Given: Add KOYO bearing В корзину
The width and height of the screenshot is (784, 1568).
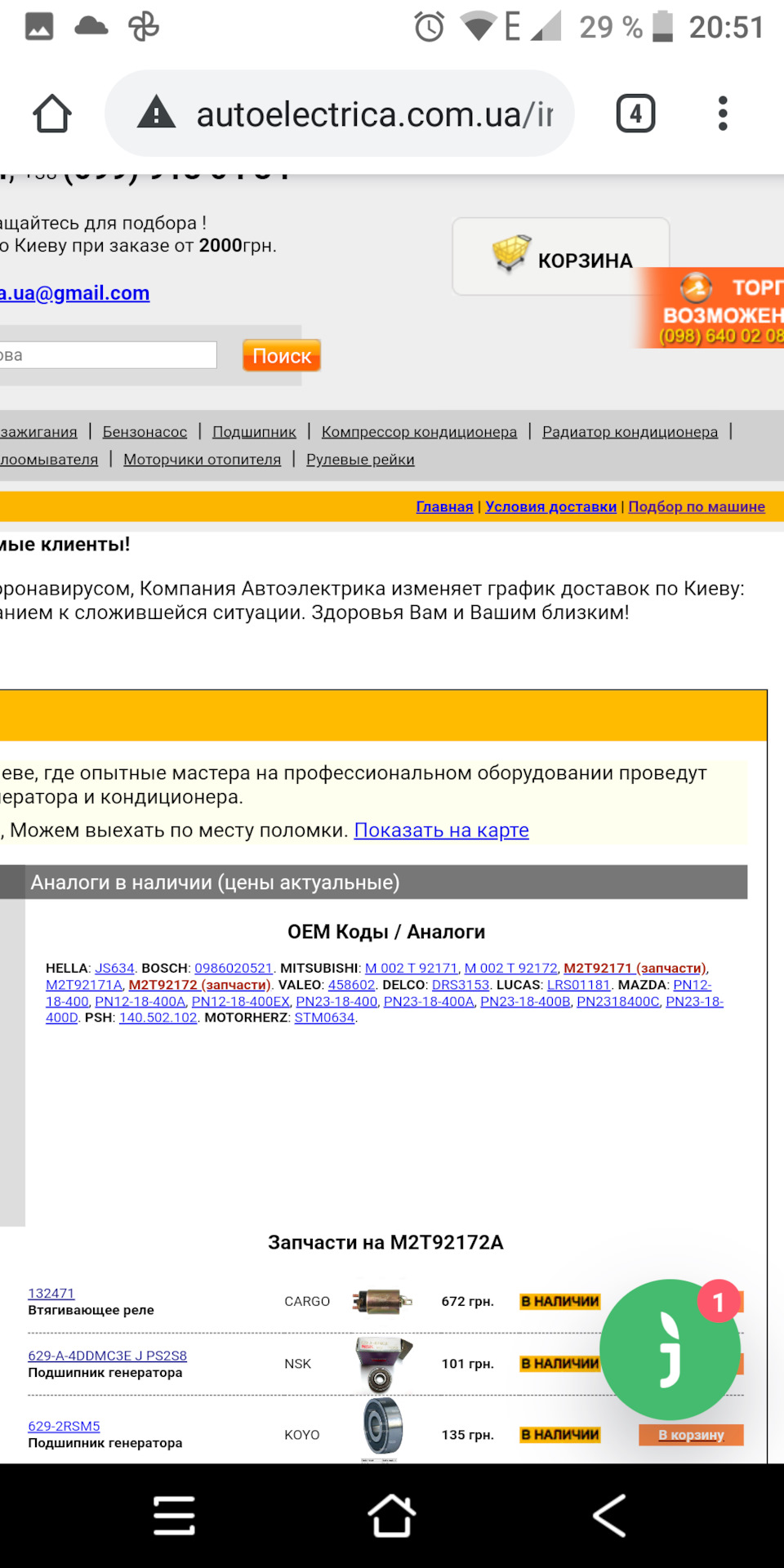Looking at the screenshot, I should tap(691, 1435).
